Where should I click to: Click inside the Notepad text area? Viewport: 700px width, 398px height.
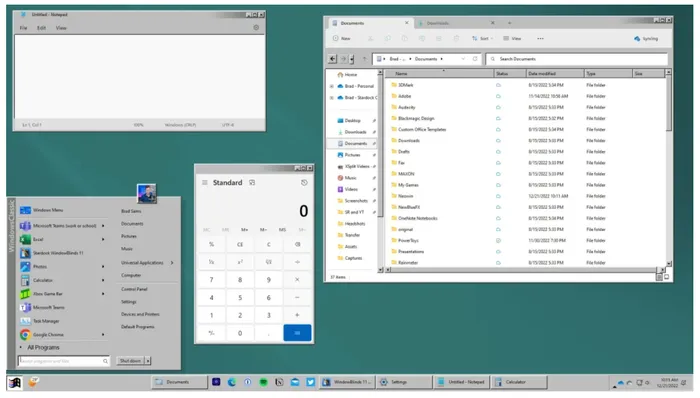(140, 76)
